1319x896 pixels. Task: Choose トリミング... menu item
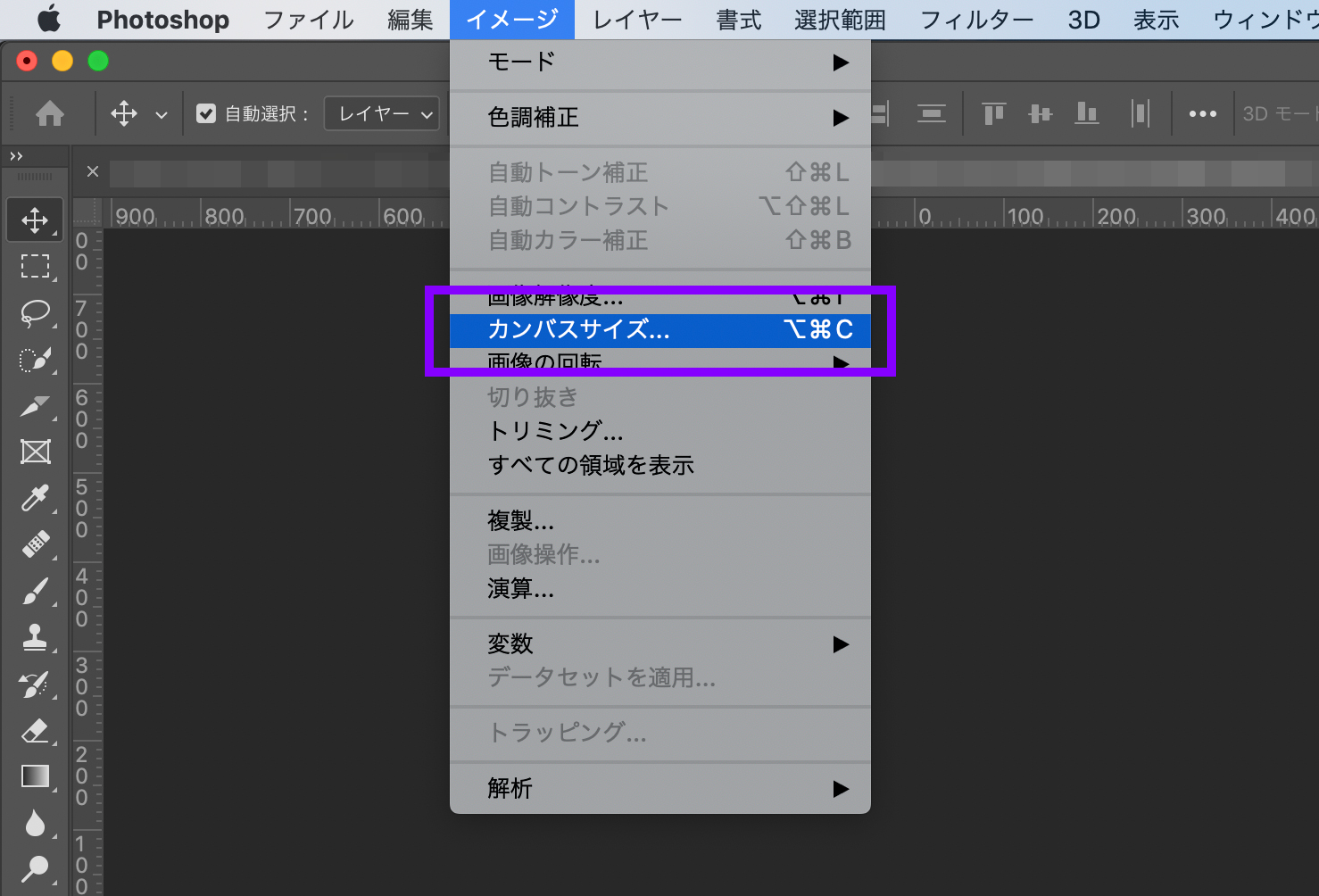pyautogui.click(x=660, y=431)
